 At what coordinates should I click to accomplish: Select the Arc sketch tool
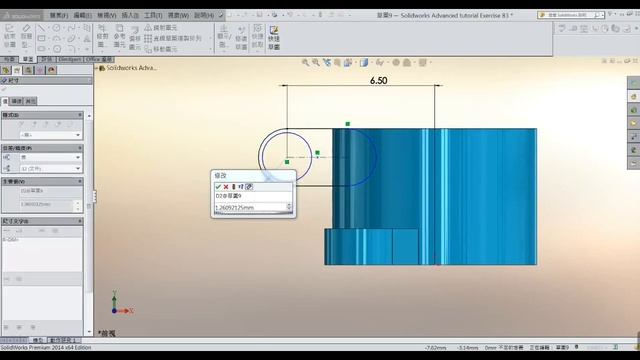click(56, 38)
